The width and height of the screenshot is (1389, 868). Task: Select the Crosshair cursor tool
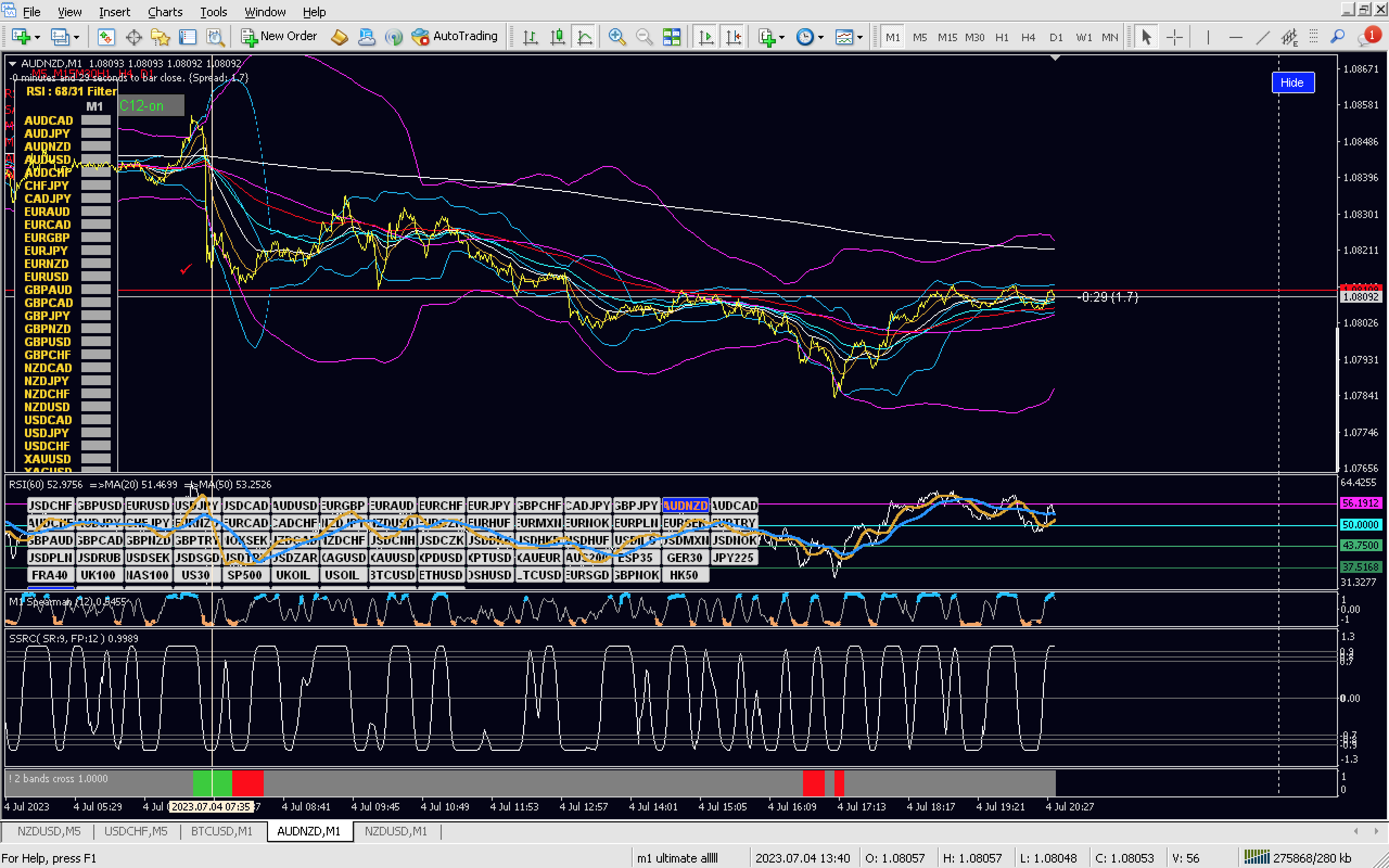1174,37
